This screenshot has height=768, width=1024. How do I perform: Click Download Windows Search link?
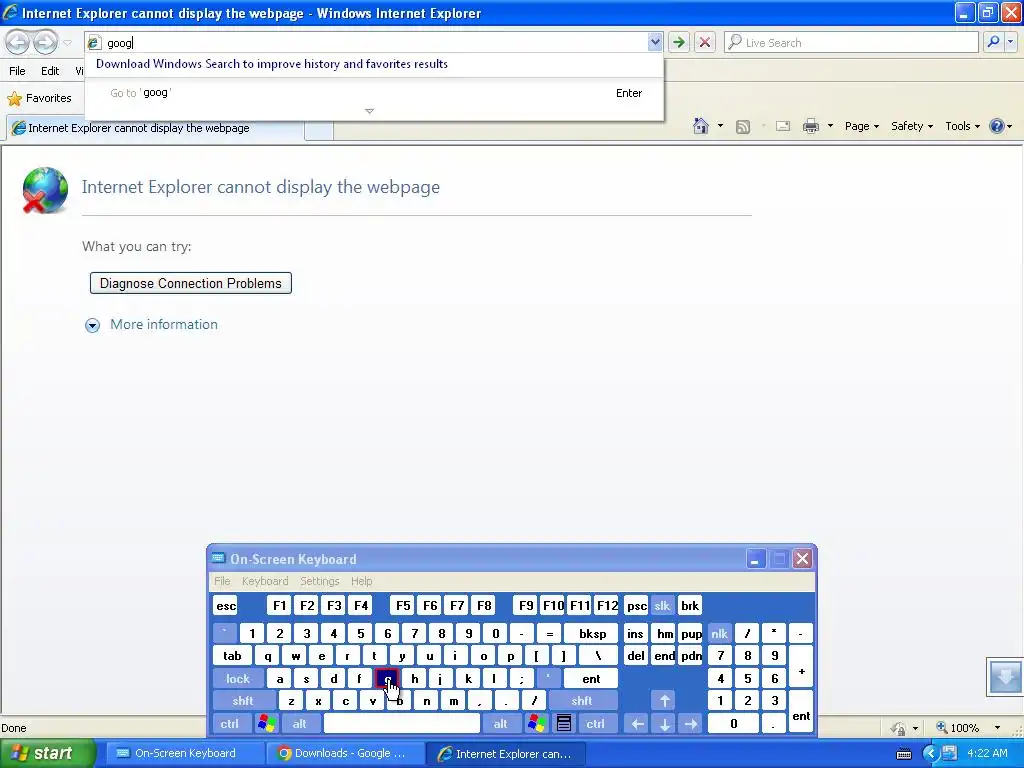click(x=272, y=64)
